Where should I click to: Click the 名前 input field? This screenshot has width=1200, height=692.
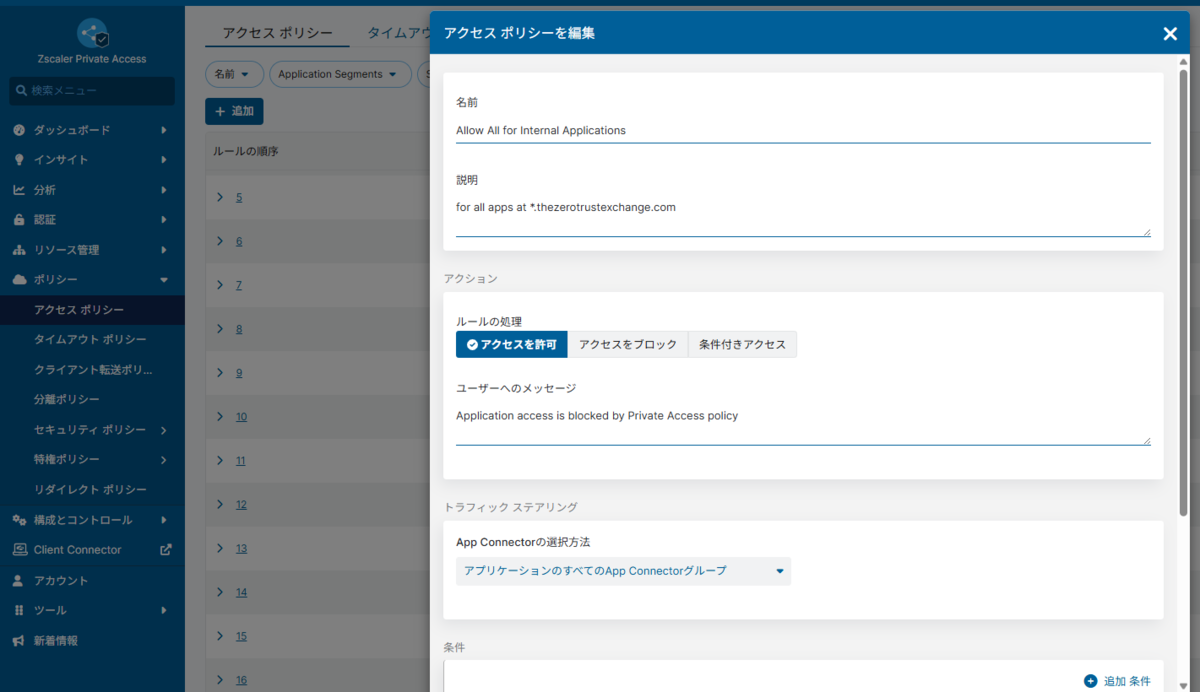[803, 130]
